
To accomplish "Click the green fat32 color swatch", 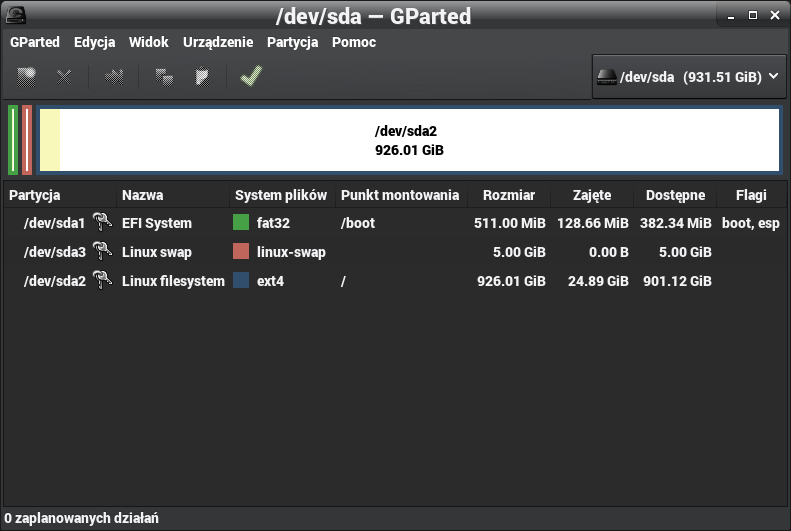I will (x=241, y=222).
